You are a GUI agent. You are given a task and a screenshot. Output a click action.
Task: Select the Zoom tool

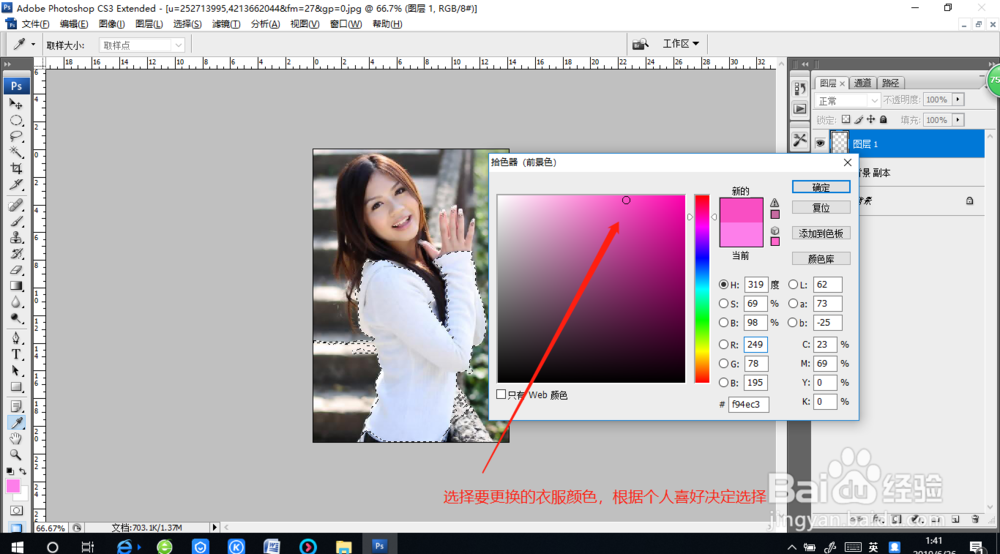pos(16,455)
